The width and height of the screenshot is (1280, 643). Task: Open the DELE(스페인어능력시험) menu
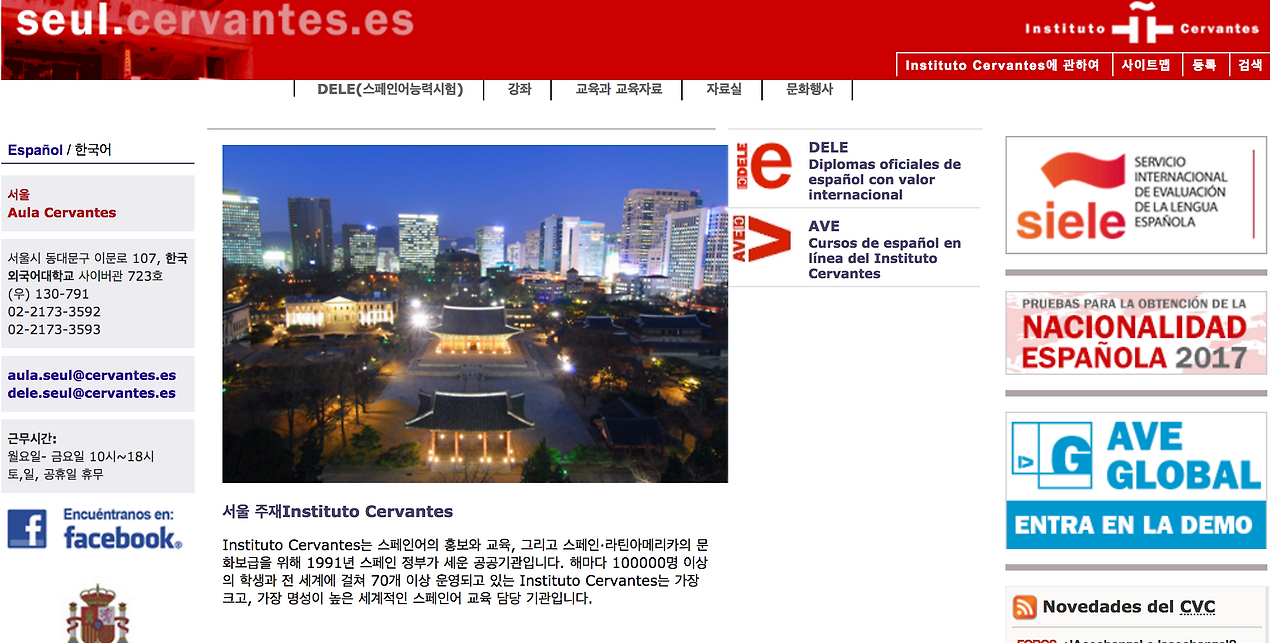pos(390,89)
